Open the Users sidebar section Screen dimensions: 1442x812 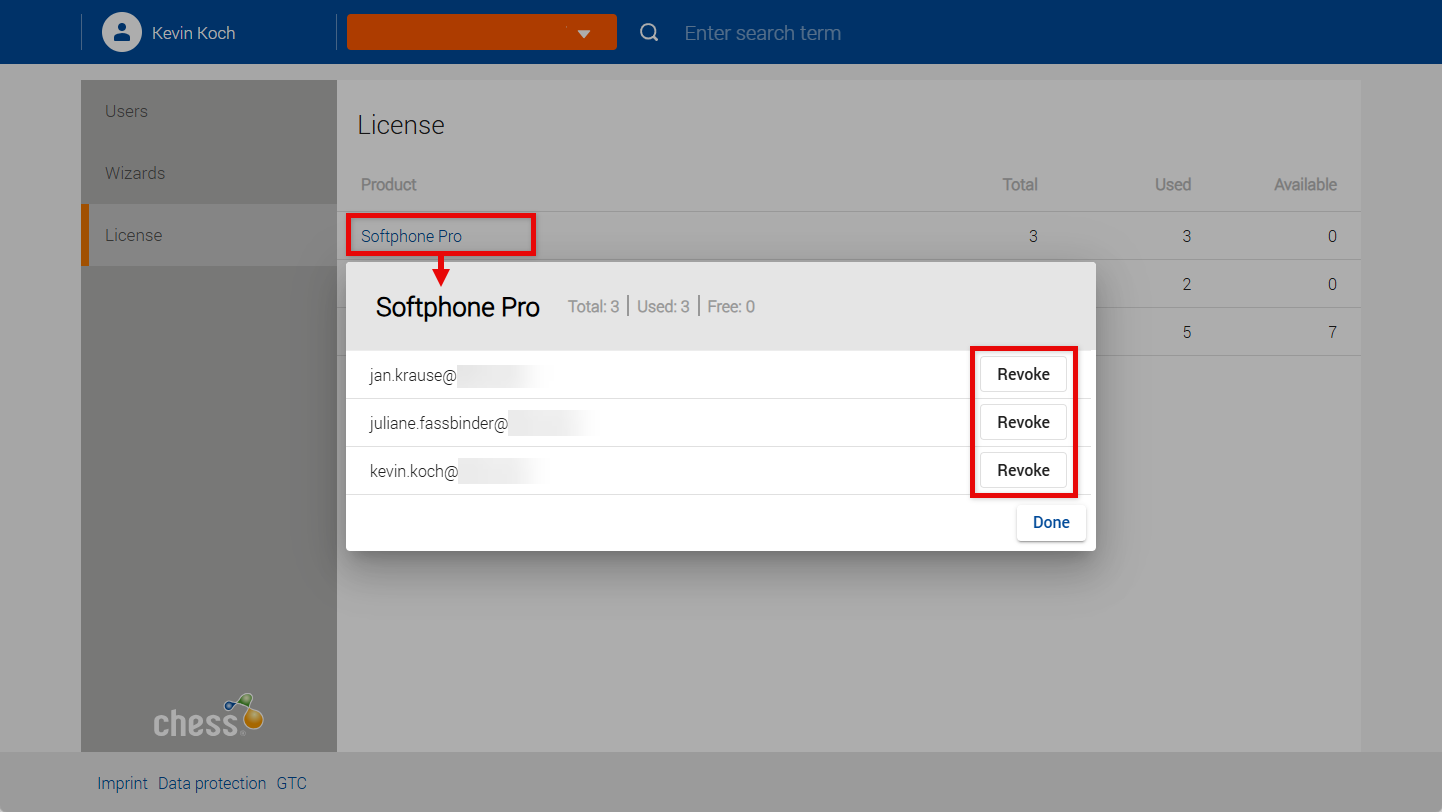coord(126,111)
